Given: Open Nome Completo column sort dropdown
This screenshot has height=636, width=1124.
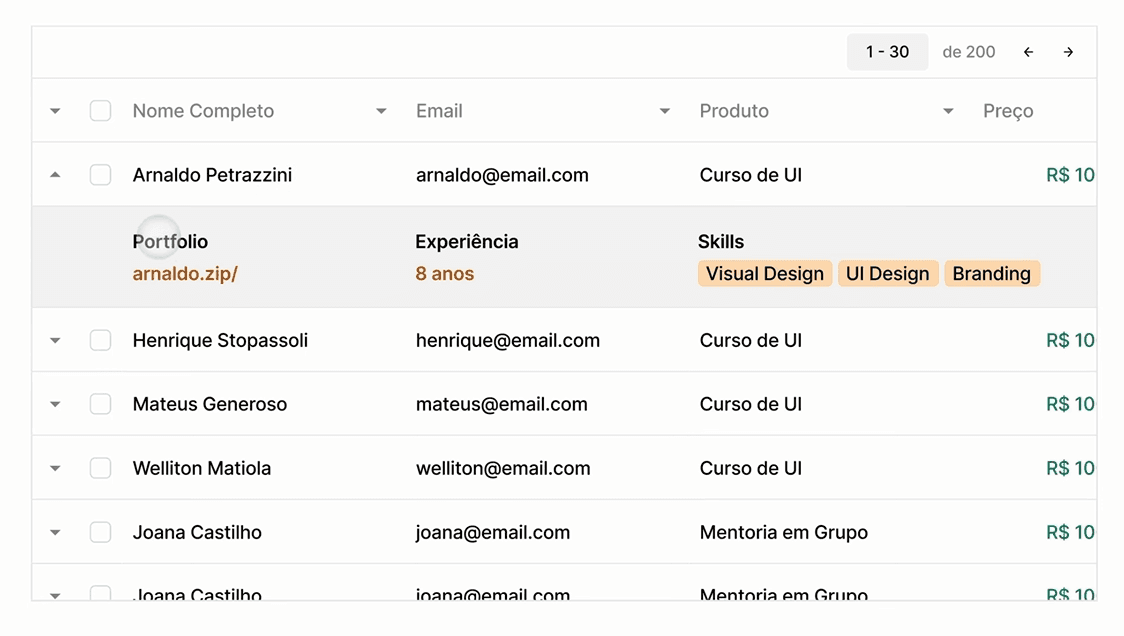Looking at the screenshot, I should [381, 111].
